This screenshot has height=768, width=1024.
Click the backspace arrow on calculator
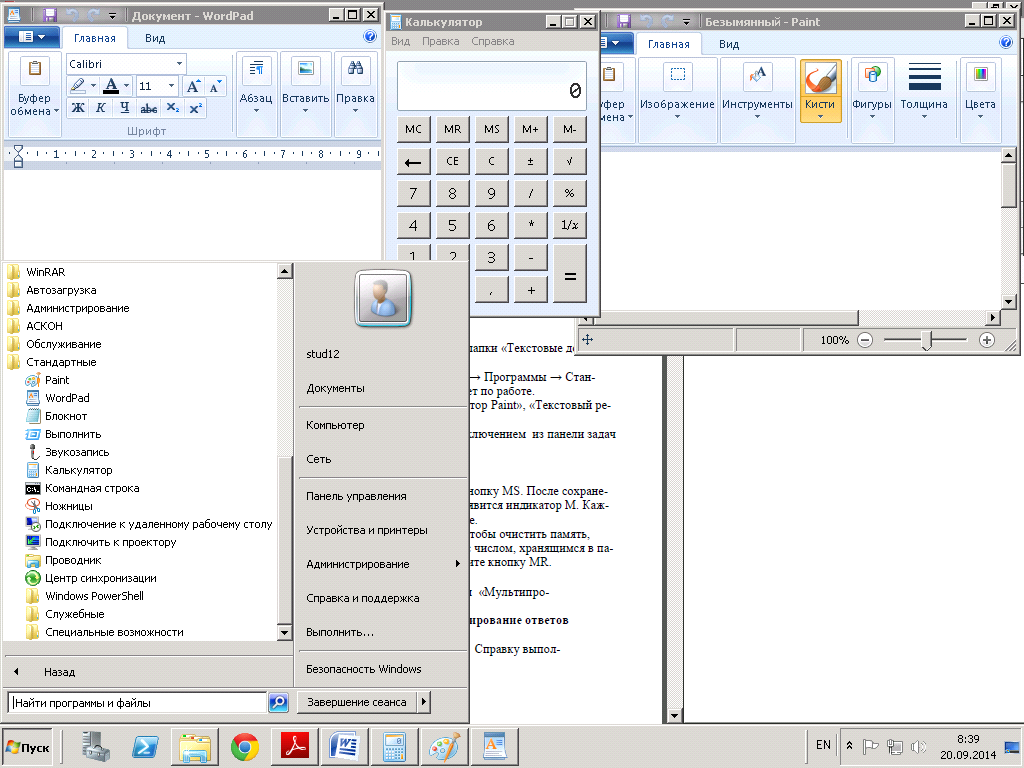pyautogui.click(x=413, y=161)
